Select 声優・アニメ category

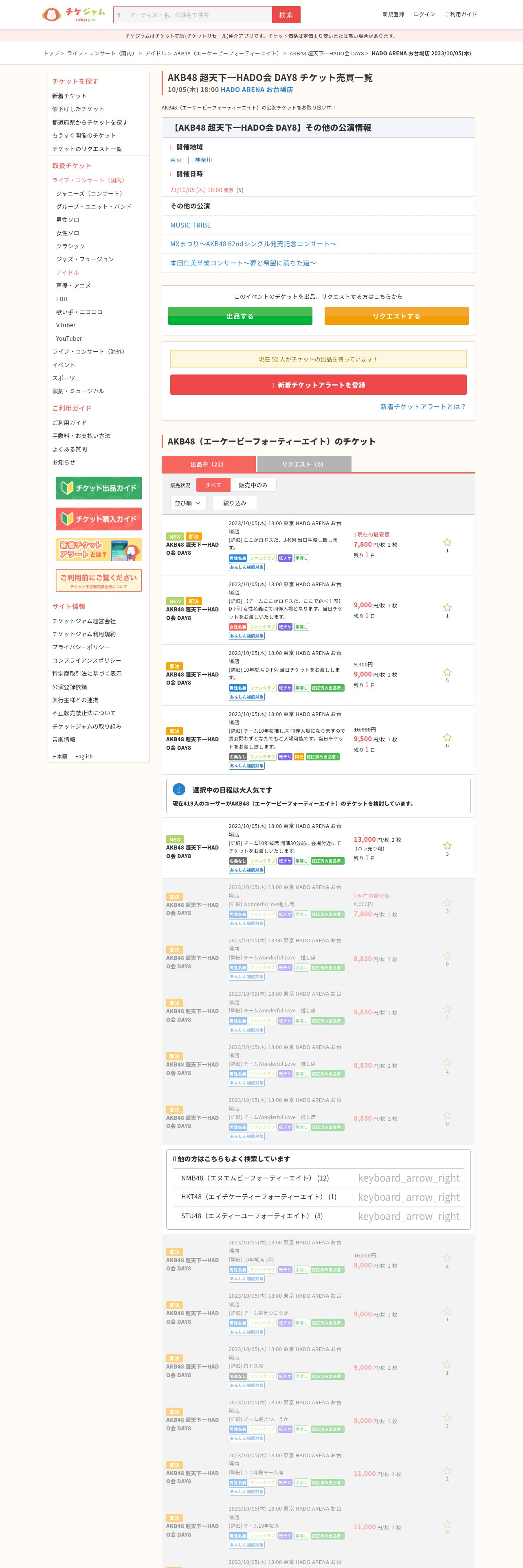tap(74, 285)
